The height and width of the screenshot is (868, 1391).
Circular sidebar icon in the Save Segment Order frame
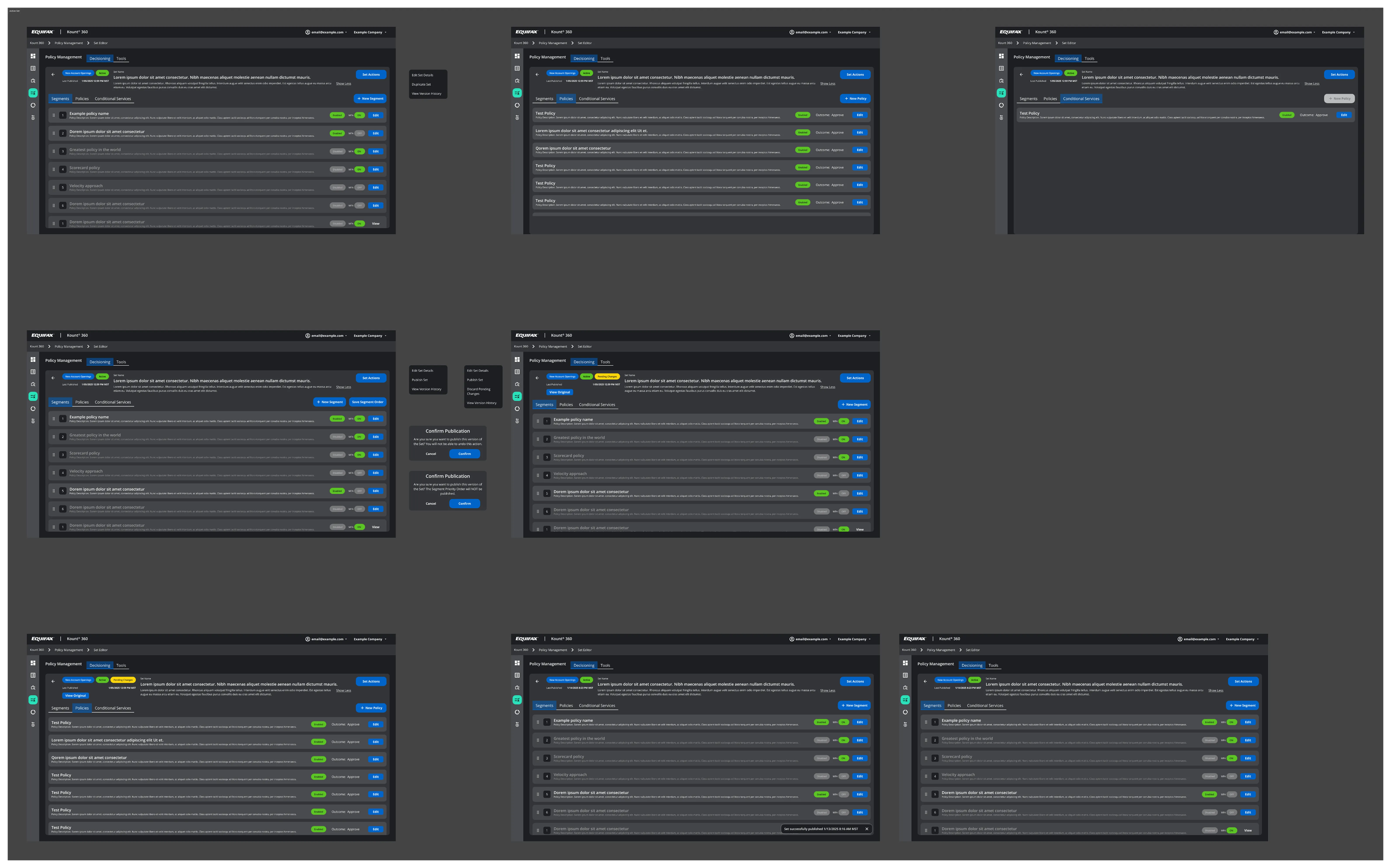click(33, 409)
